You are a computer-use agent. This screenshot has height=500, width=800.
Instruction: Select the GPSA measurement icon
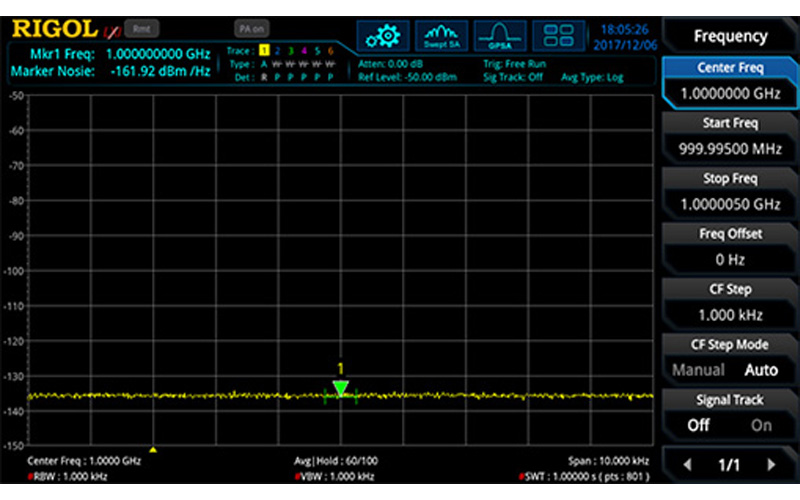(500, 36)
